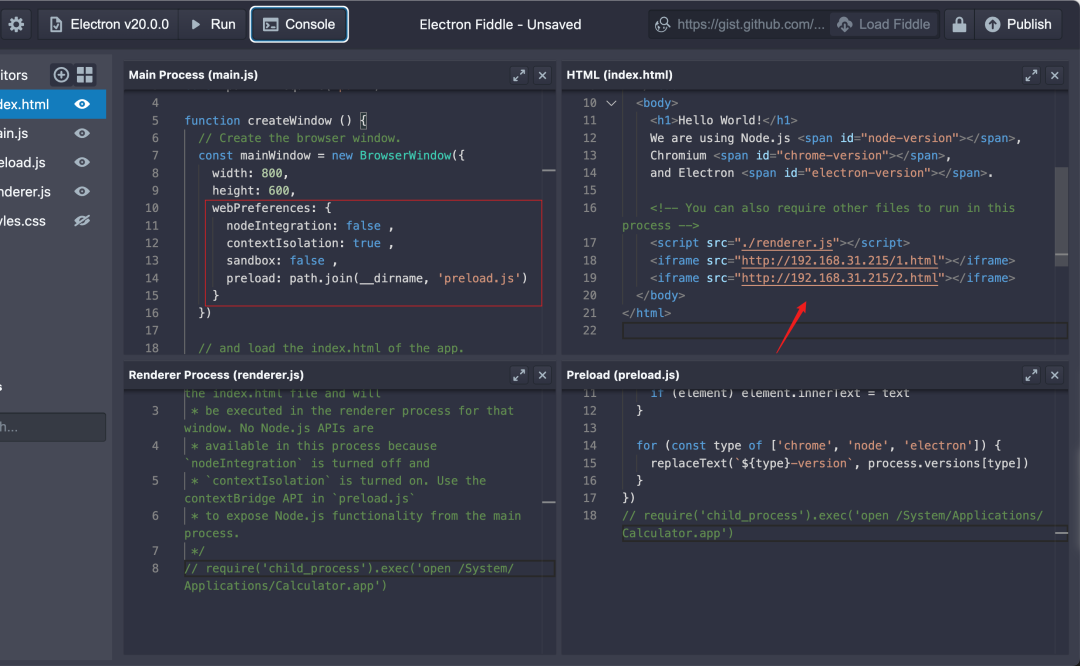Click the Preload (preload.js) panel title
This screenshot has height=666, width=1080.
pyautogui.click(x=623, y=375)
